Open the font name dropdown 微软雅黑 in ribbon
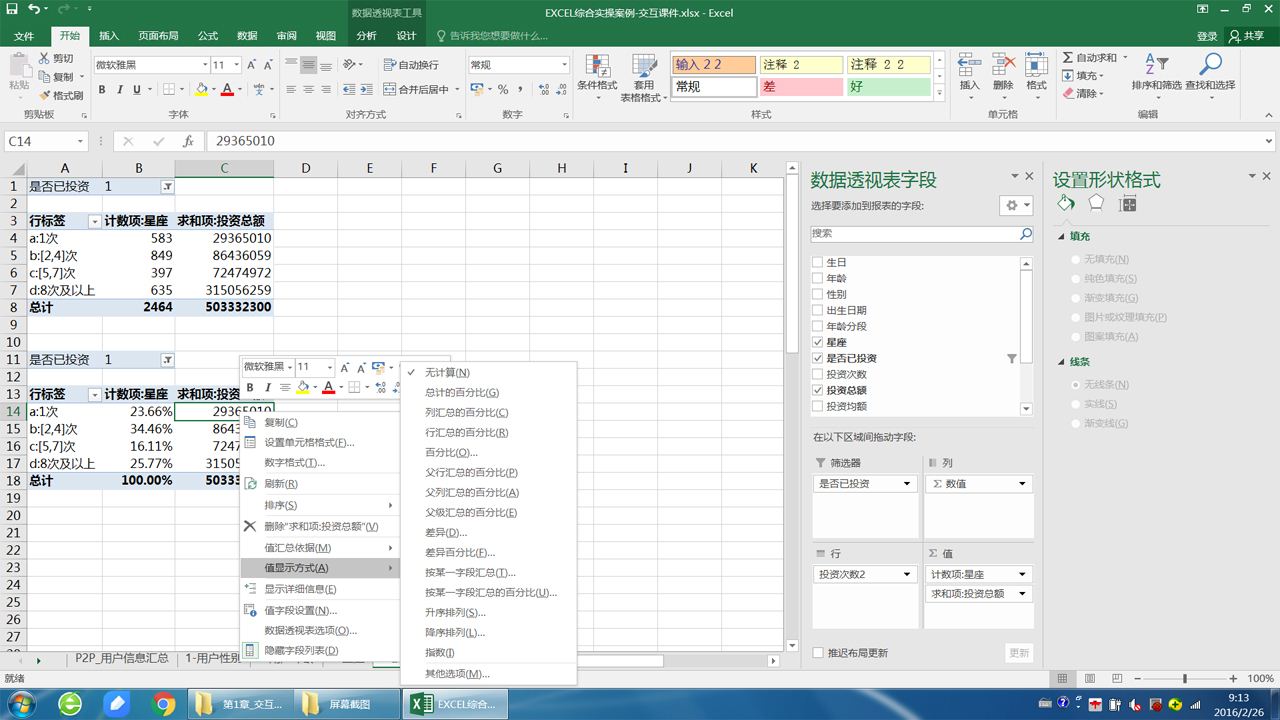Screen dimensions: 1280x720 point(203,64)
